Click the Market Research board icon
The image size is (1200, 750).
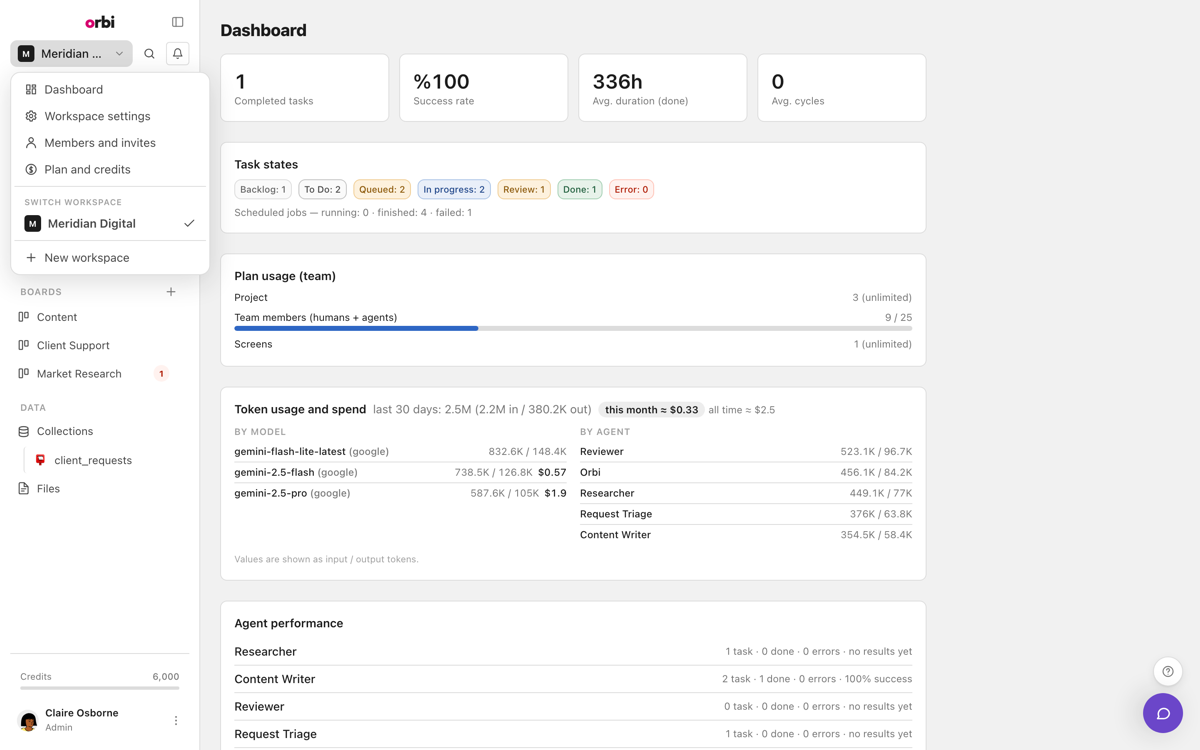pos(24,374)
